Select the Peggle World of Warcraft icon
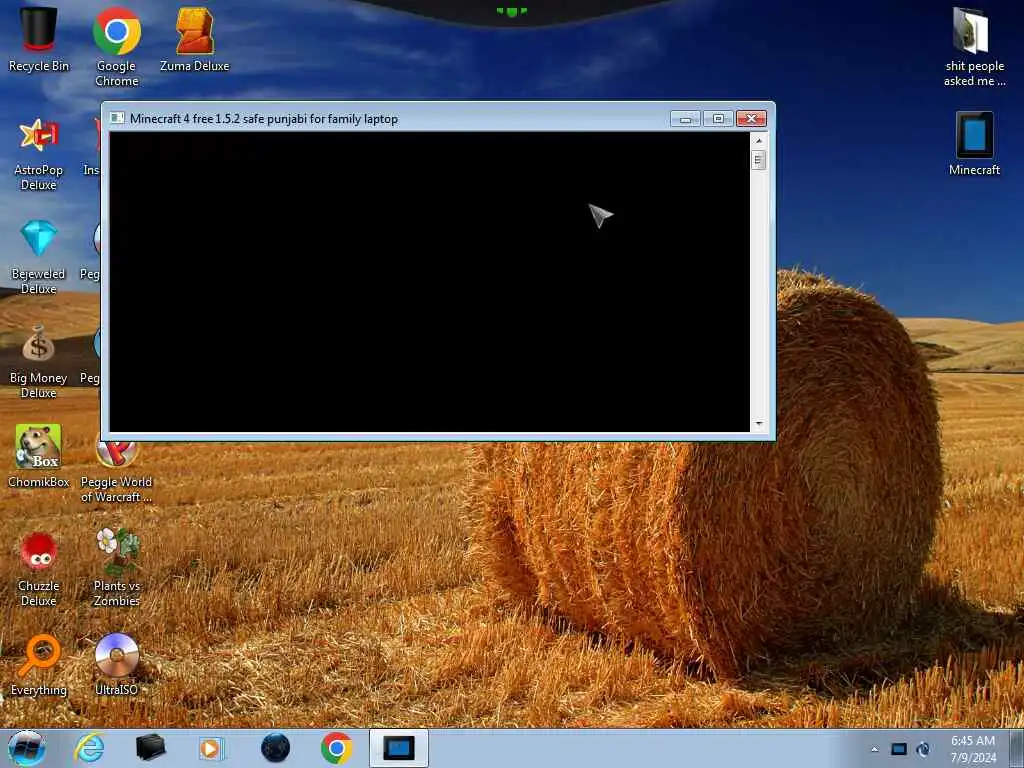The width and height of the screenshot is (1024, 768). 116,472
